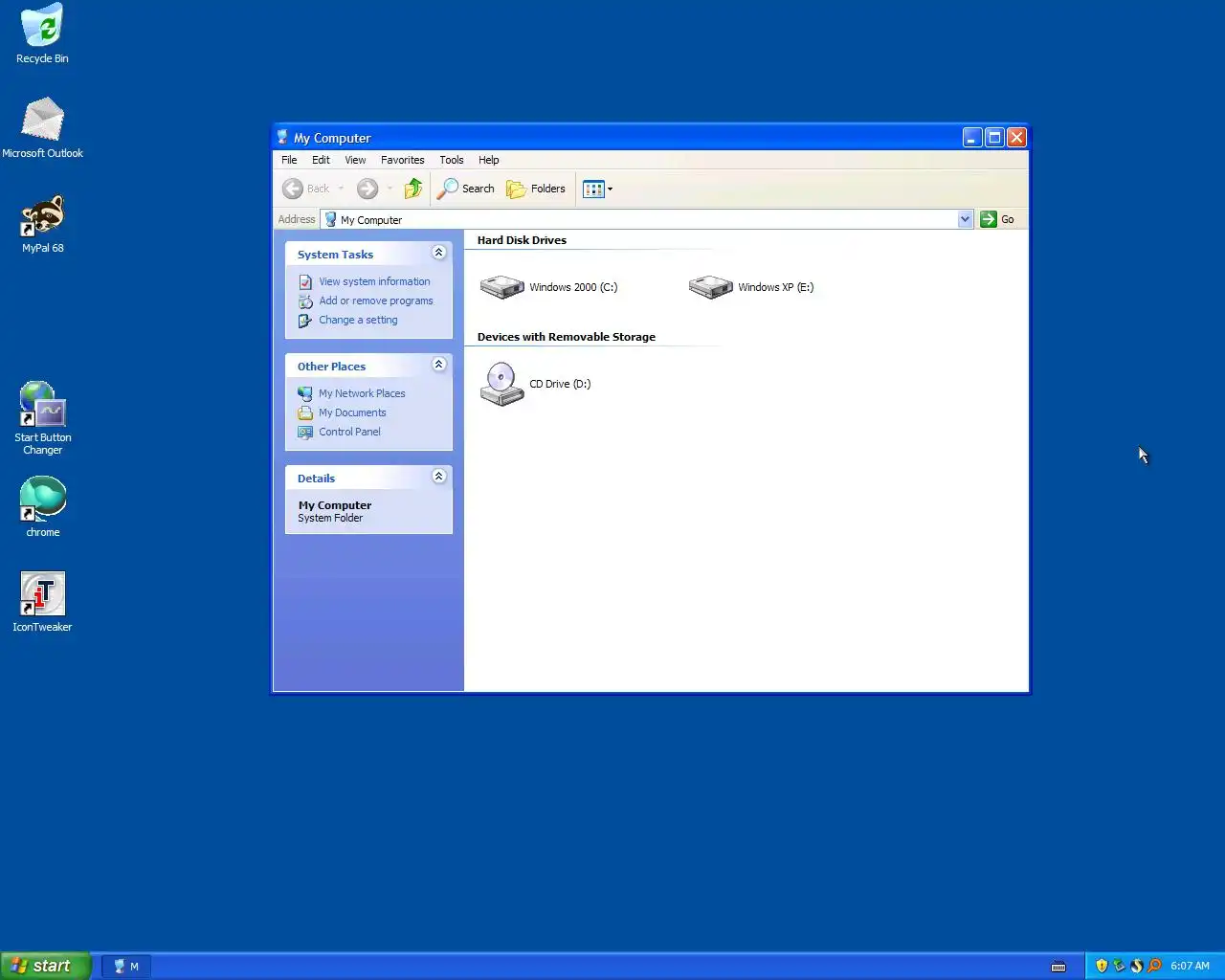
Task: Open the Views button menu
Action: [x=597, y=189]
